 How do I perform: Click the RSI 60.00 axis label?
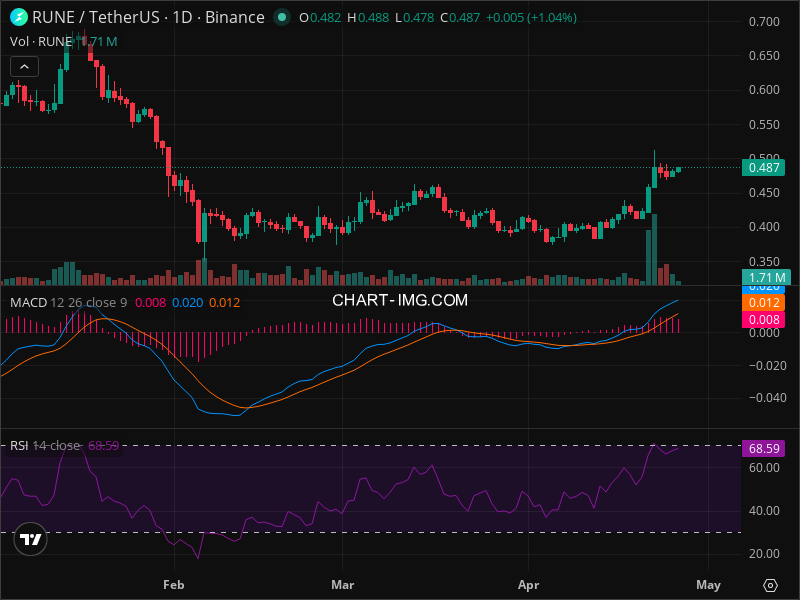tap(764, 467)
